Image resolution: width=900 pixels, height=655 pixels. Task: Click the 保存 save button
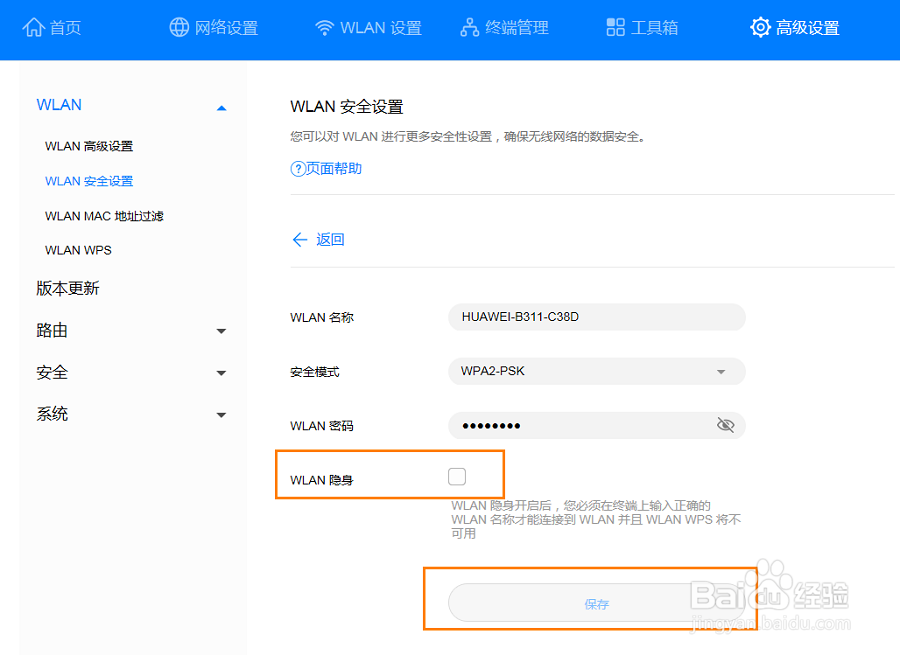[596, 603]
